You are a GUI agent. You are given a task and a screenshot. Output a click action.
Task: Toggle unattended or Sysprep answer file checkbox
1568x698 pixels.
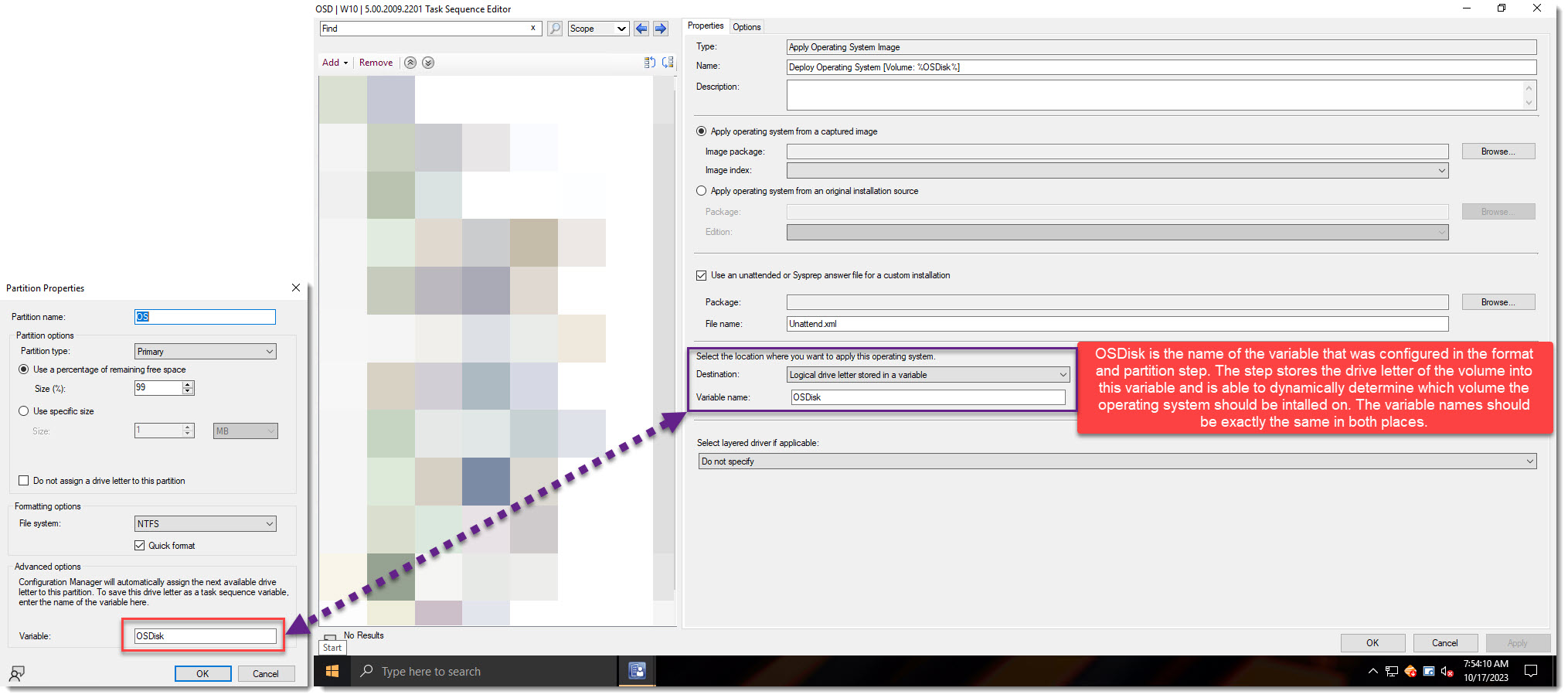tap(701, 275)
